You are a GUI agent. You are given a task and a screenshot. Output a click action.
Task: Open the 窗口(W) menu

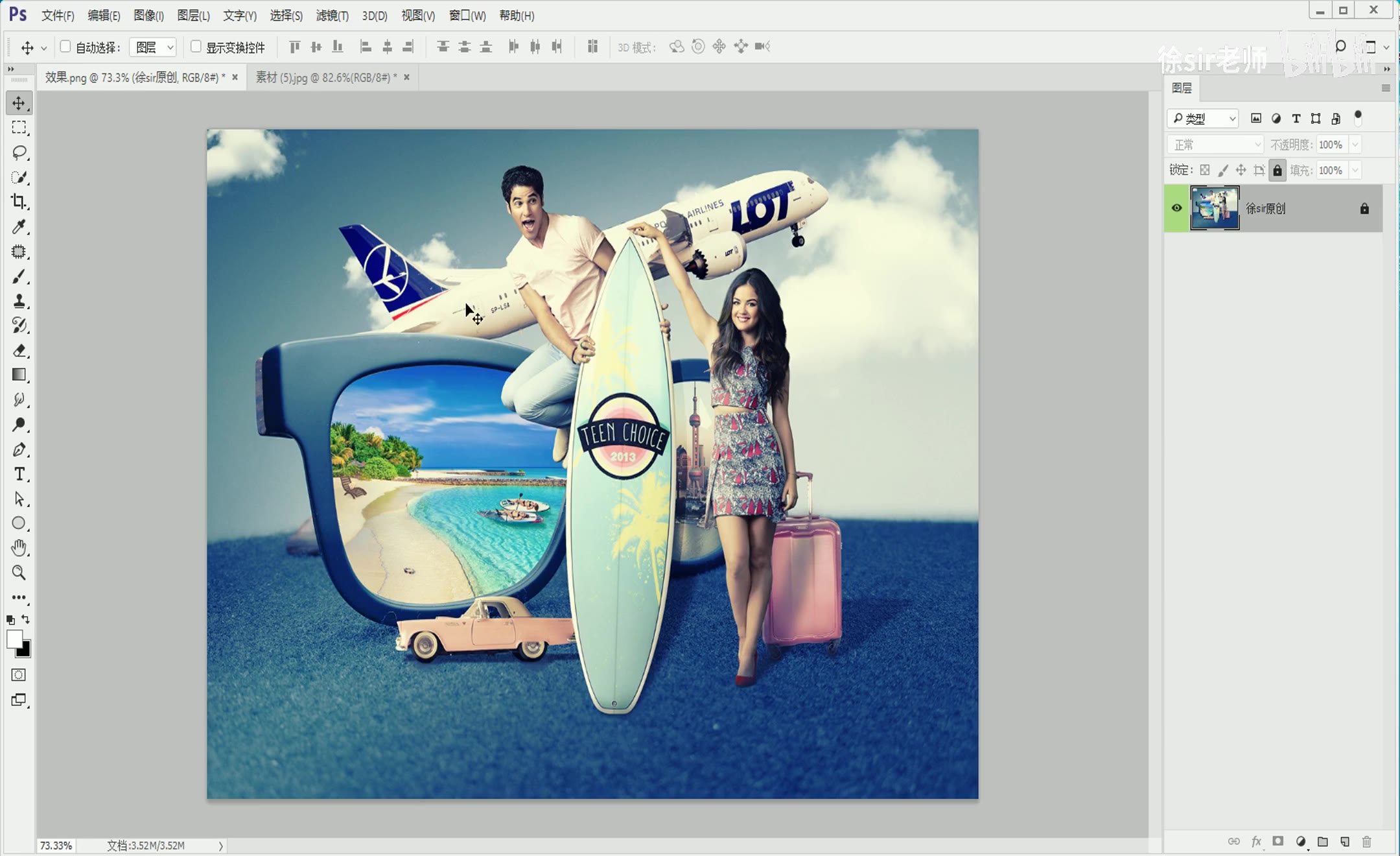coord(467,16)
